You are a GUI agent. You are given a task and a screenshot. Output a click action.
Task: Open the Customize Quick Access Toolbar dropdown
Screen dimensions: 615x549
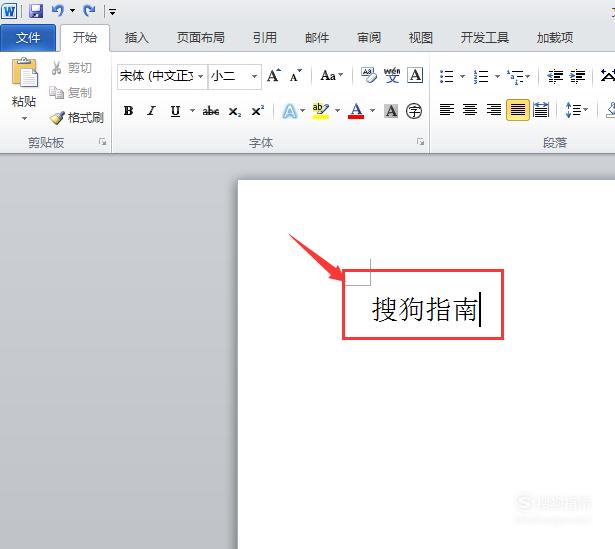112,12
